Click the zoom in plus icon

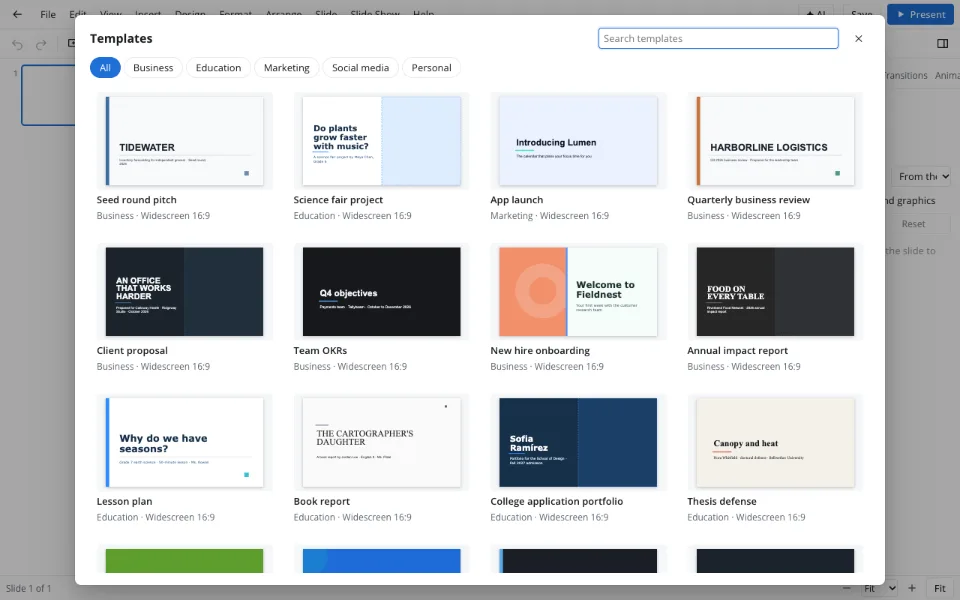[x=912, y=588]
